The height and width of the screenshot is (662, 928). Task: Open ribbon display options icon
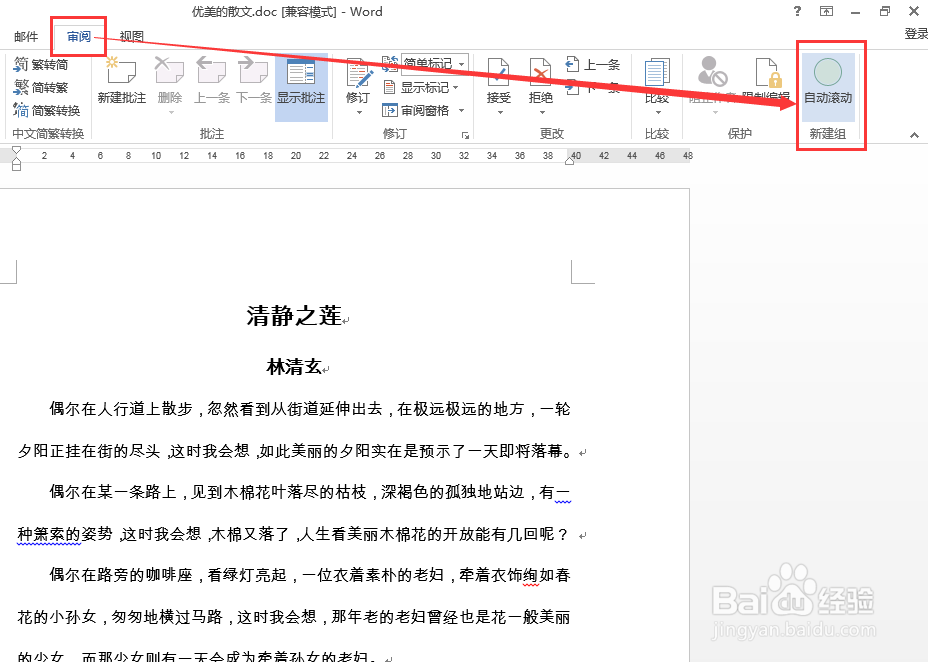[x=826, y=11]
